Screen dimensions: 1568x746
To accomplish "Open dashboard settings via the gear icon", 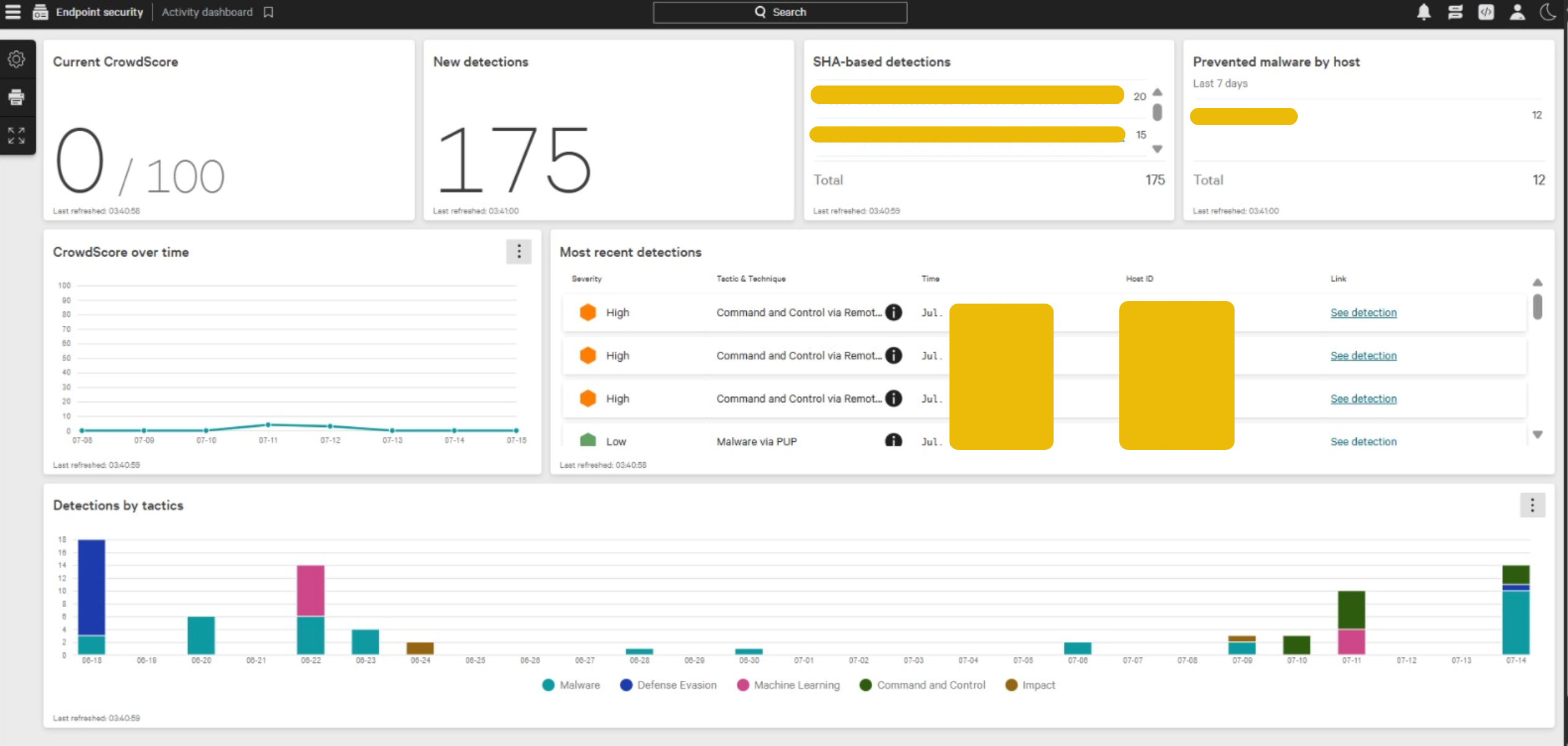I will pos(17,59).
